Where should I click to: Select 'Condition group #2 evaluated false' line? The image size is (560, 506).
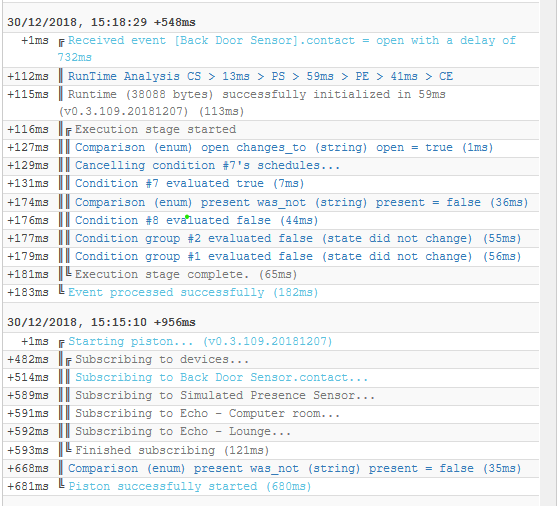[298, 238]
